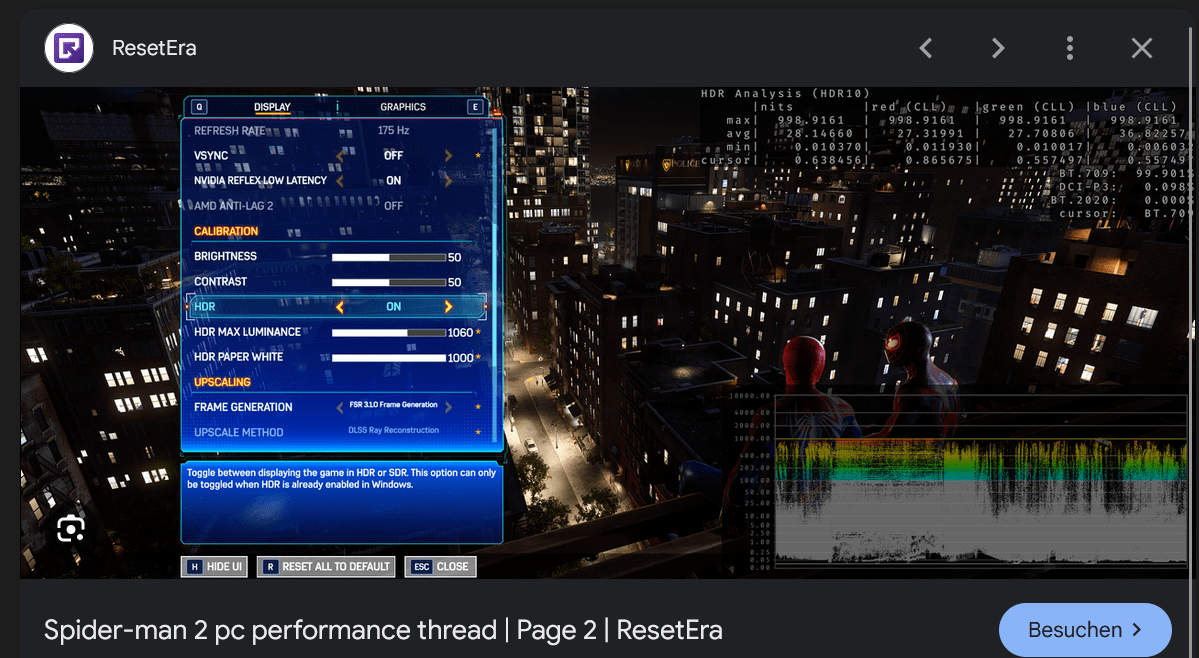Viewport: 1199px width, 658px height.
Task: Select the UPSCALE METHOD row
Action: pyautogui.click(x=336, y=433)
